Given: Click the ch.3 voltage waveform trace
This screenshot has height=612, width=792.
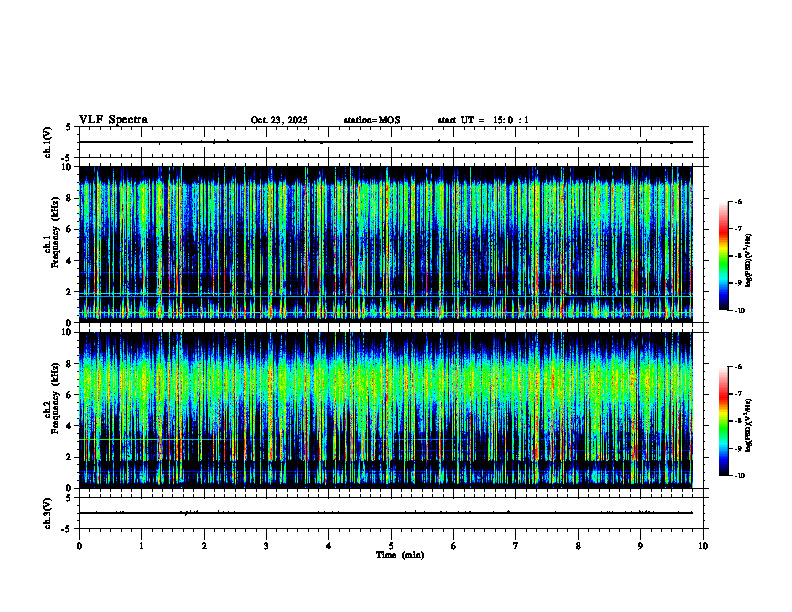Looking at the screenshot, I should (x=386, y=513).
